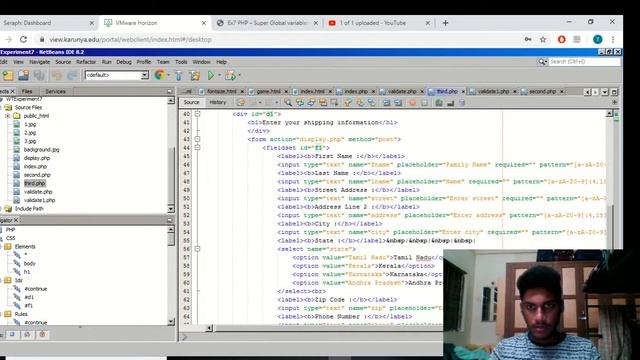The image size is (640, 360).
Task: Collapse form fold at line 43
Action: coord(198,139)
